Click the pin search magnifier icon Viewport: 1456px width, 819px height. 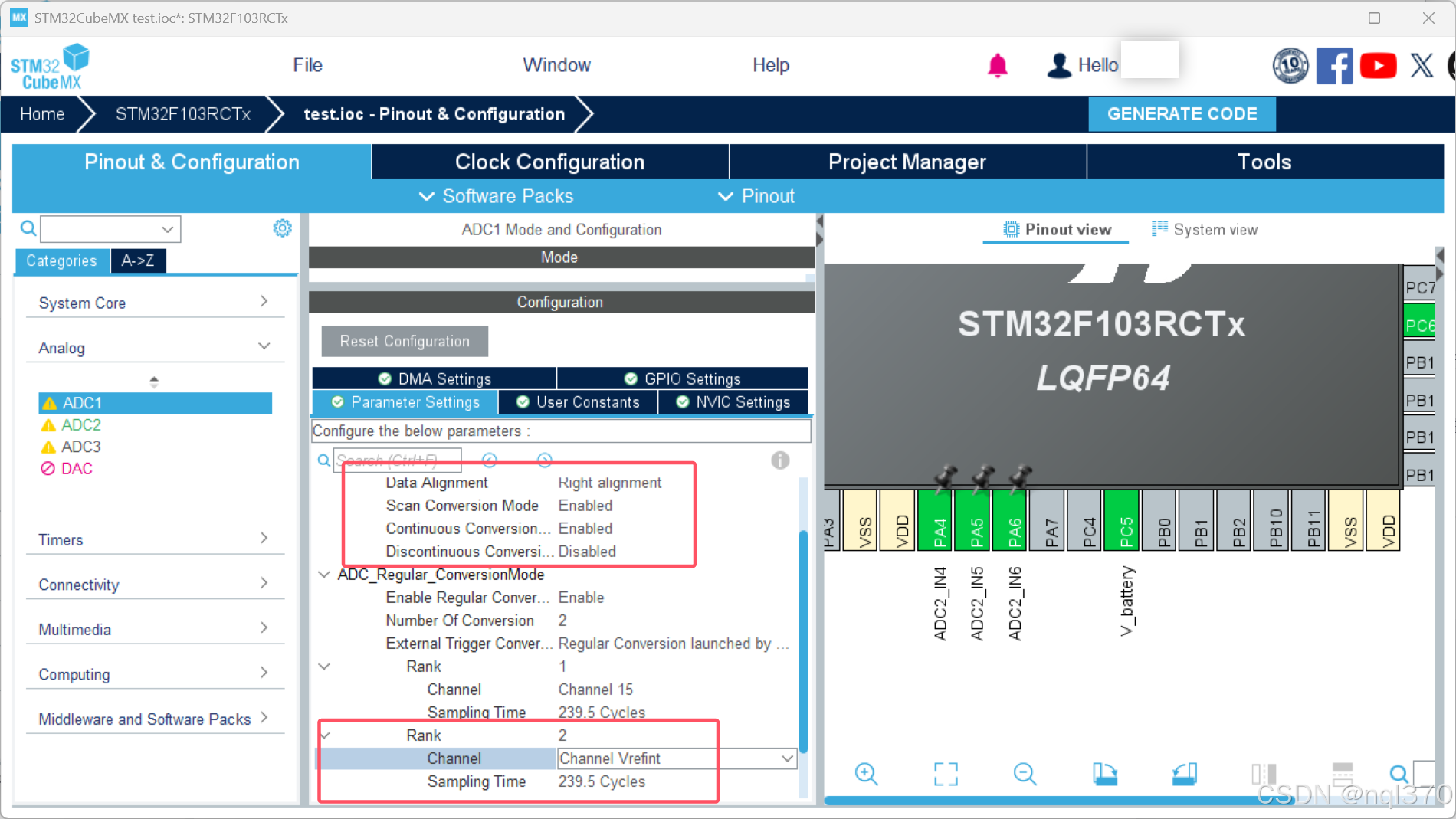coord(1399,774)
